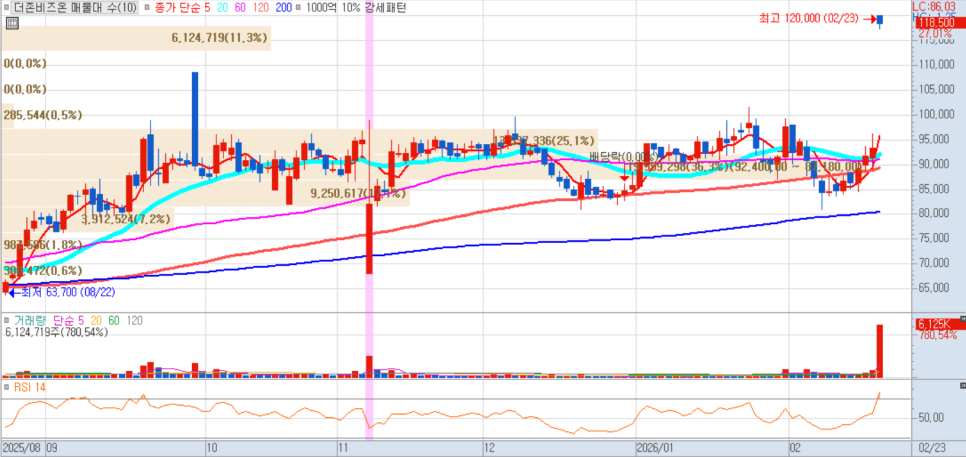Screen dimensions: 966x457
Task: Click the blue 200-period price MA legend
Action: [284, 8]
